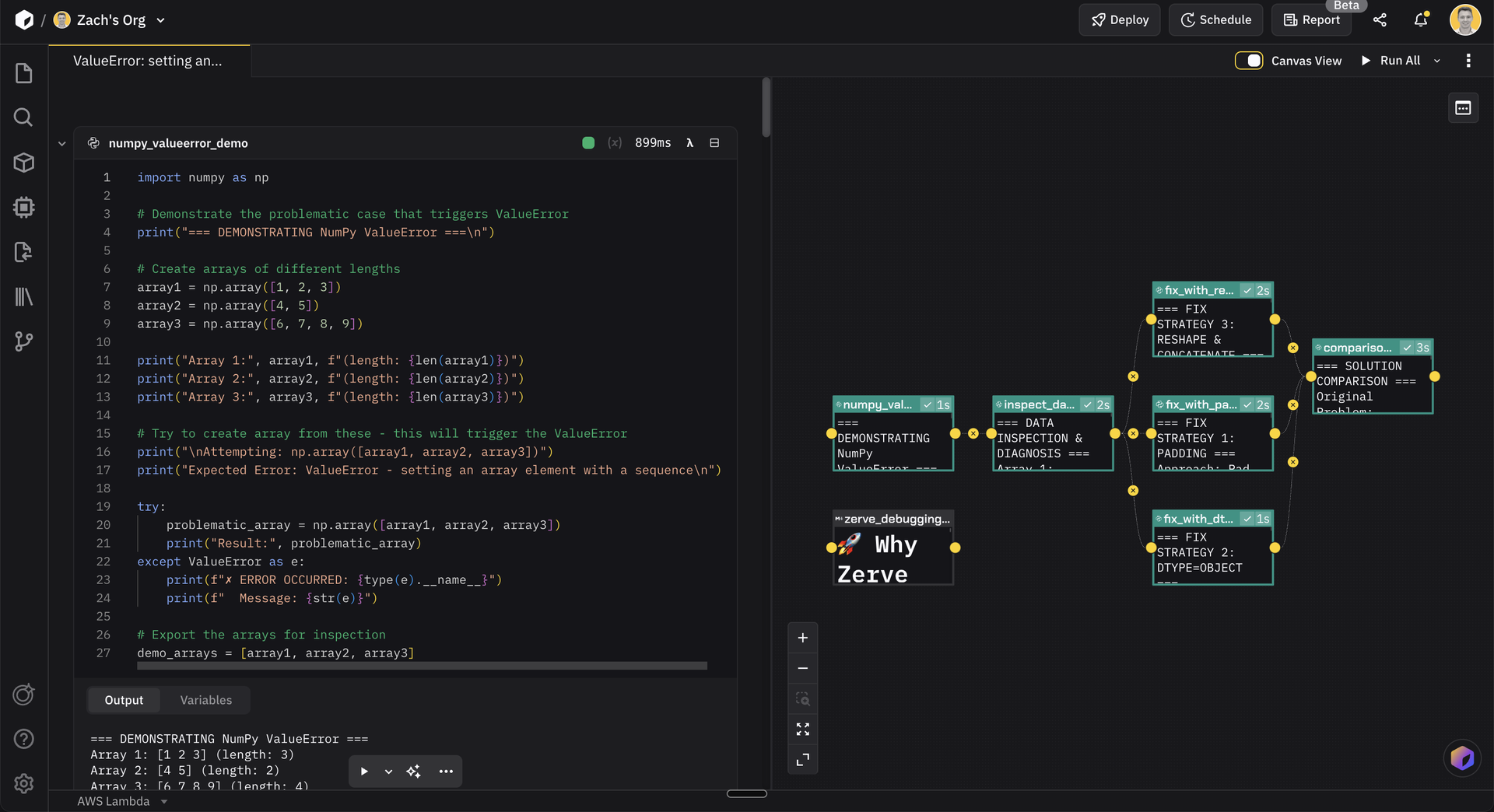This screenshot has width=1494, height=812.
Task: Open the Files panel in left sidebar
Action: click(x=24, y=73)
